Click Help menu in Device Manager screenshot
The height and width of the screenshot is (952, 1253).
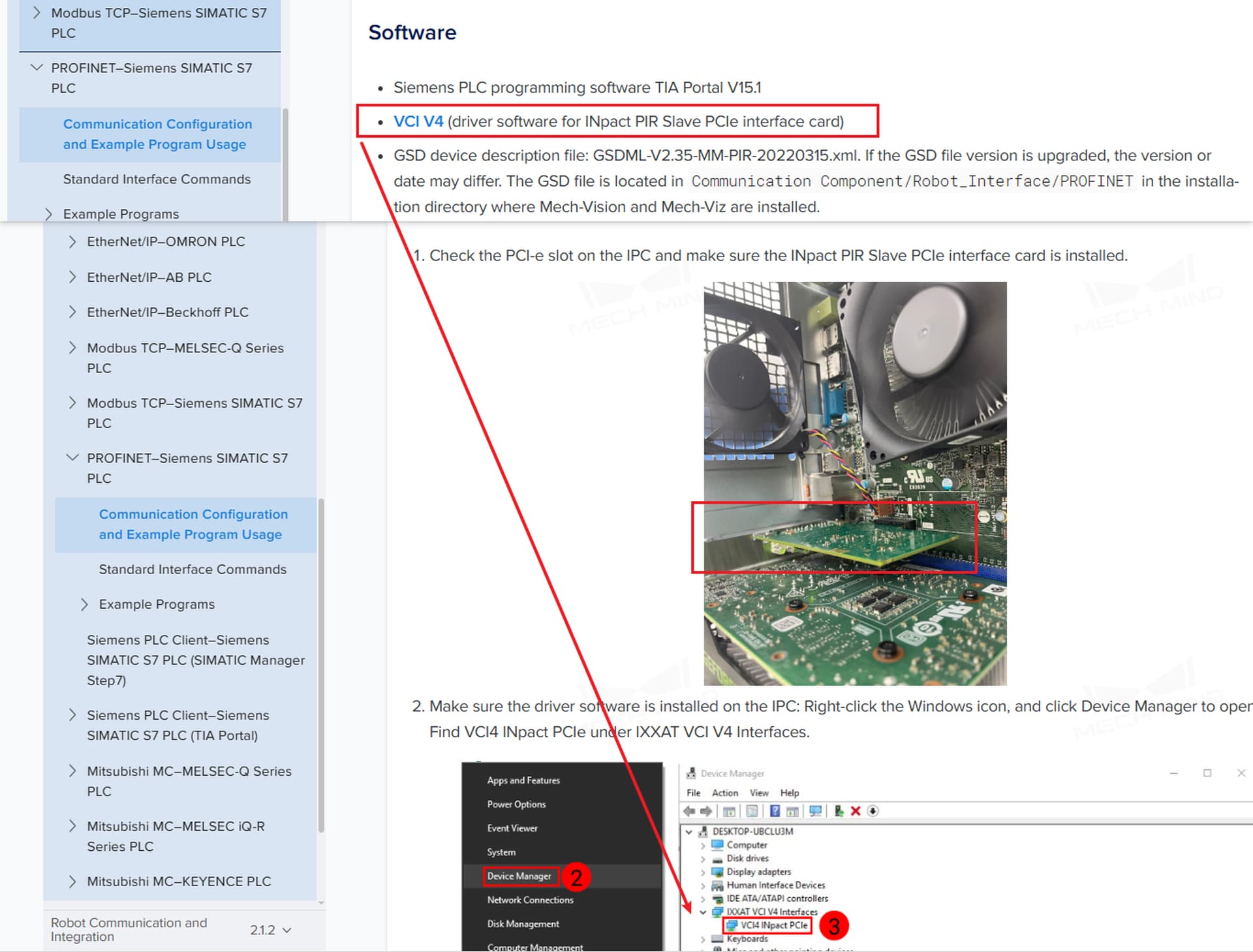(x=790, y=793)
